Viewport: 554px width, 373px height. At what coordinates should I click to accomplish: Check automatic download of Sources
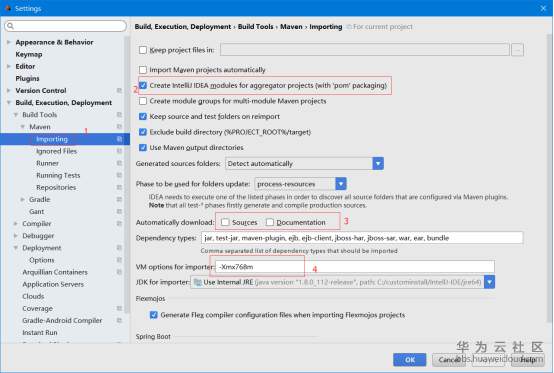pyautogui.click(x=225, y=222)
